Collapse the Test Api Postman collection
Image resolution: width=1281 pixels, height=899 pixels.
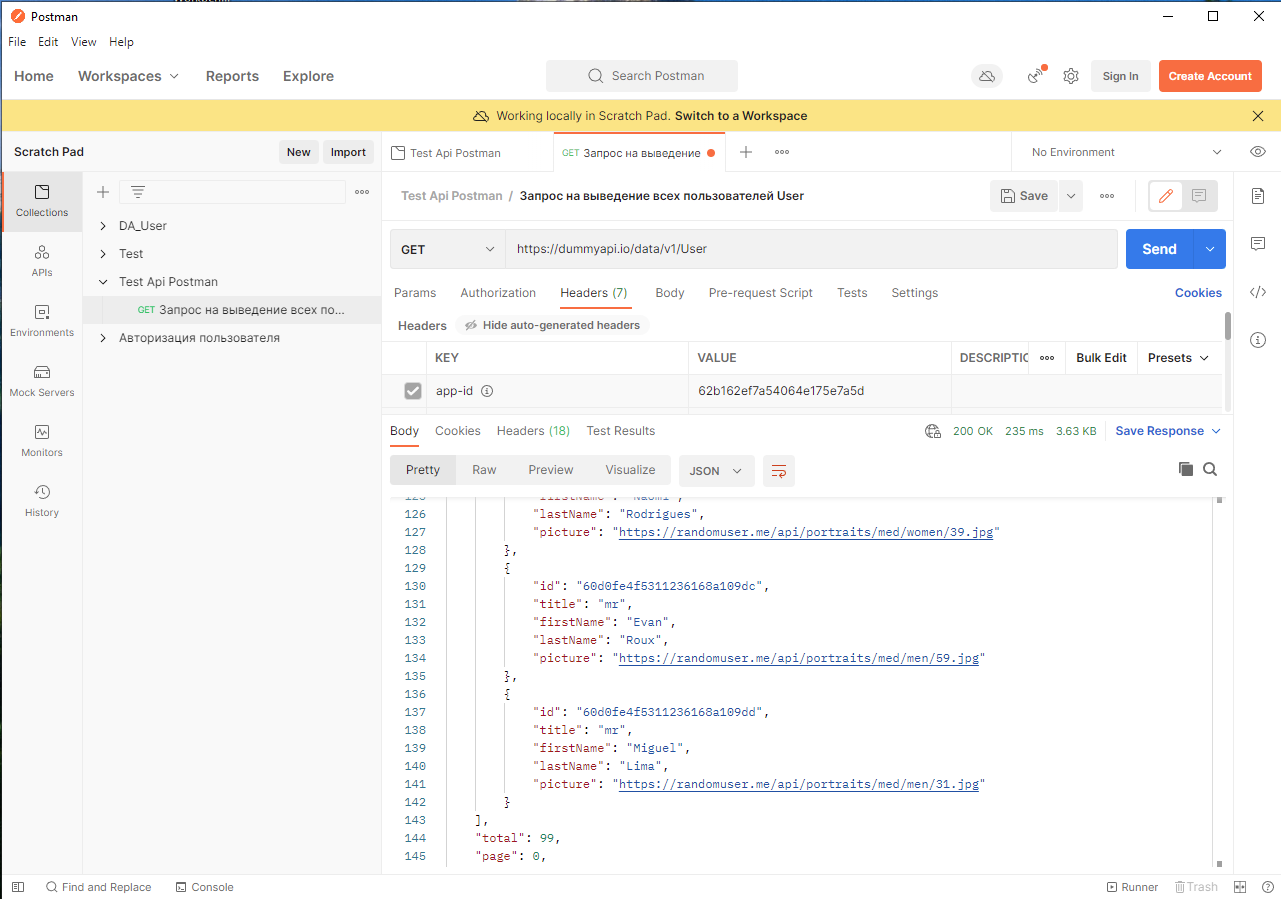(102, 281)
